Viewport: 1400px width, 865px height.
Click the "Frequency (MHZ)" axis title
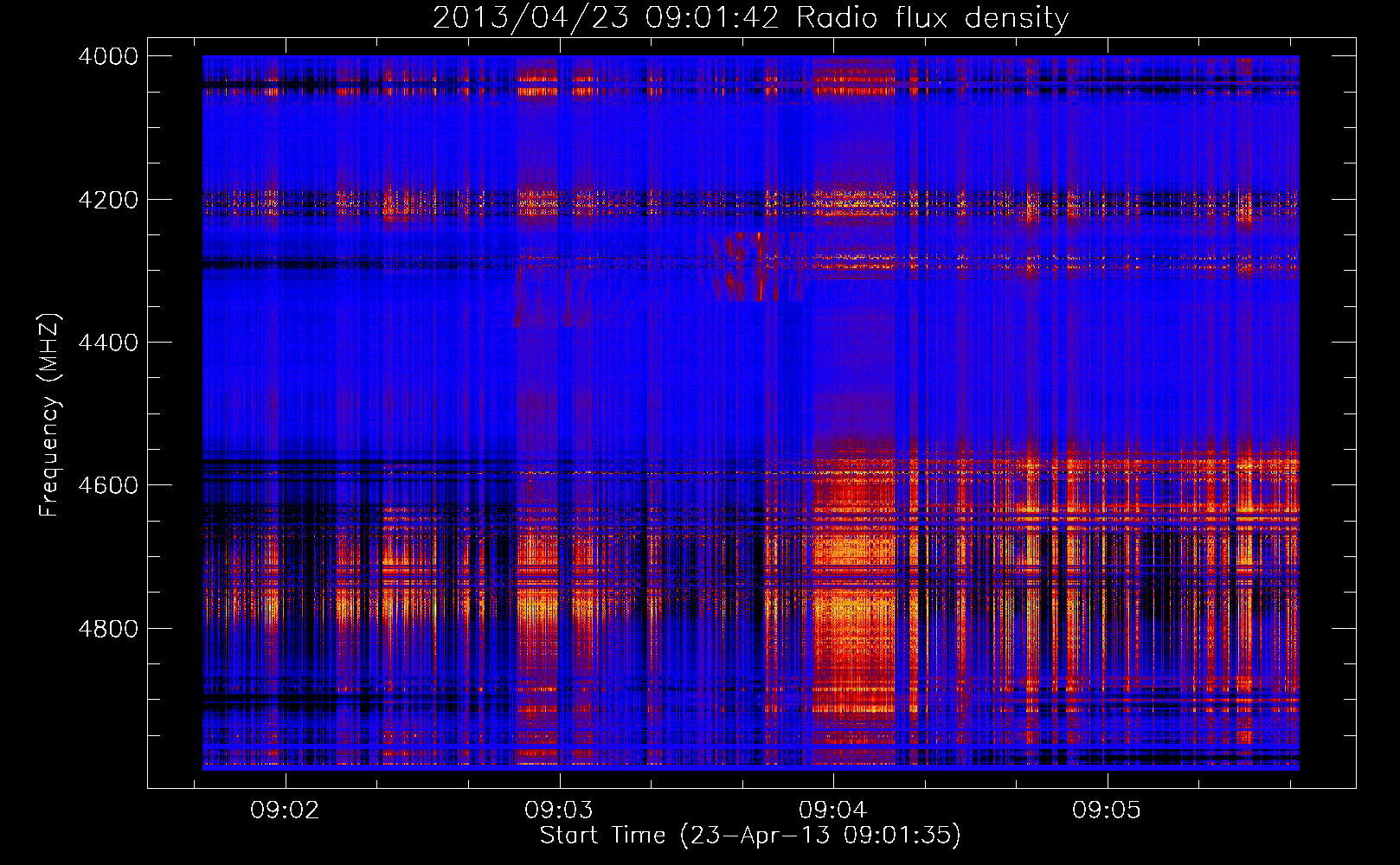click(x=50, y=415)
